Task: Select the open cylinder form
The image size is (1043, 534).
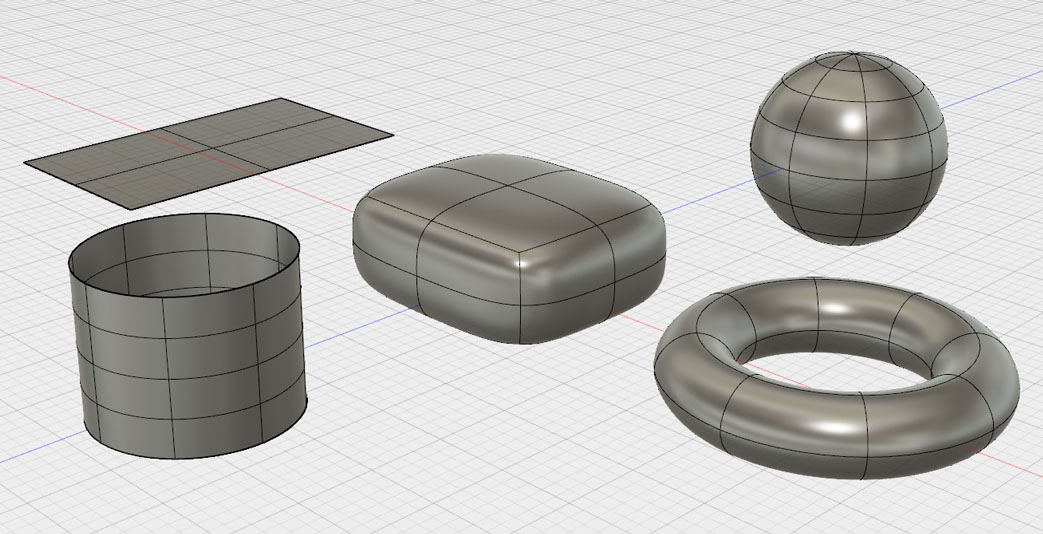Action: (188, 336)
